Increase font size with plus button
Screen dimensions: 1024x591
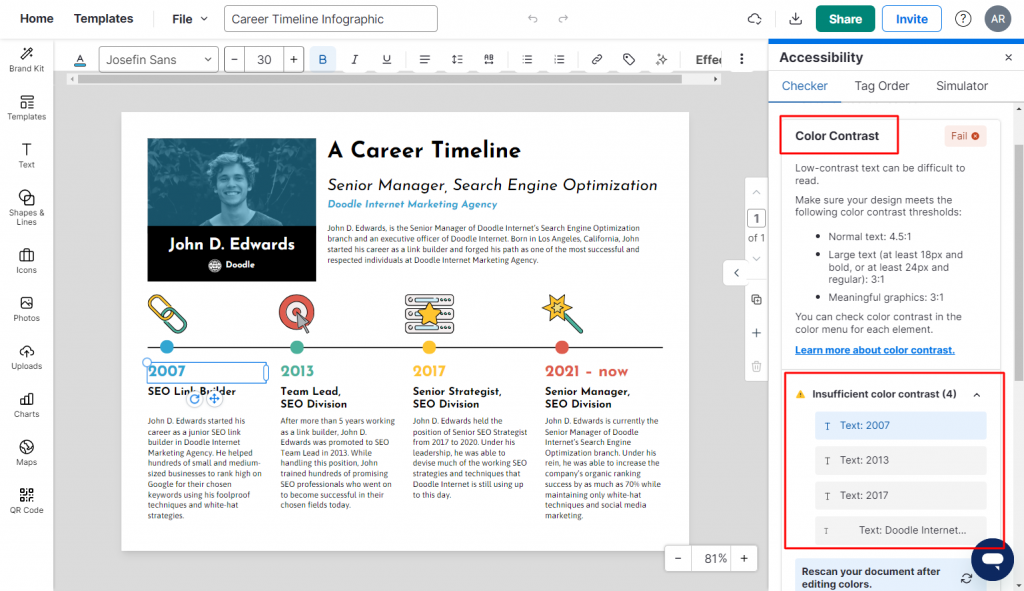[x=294, y=59]
